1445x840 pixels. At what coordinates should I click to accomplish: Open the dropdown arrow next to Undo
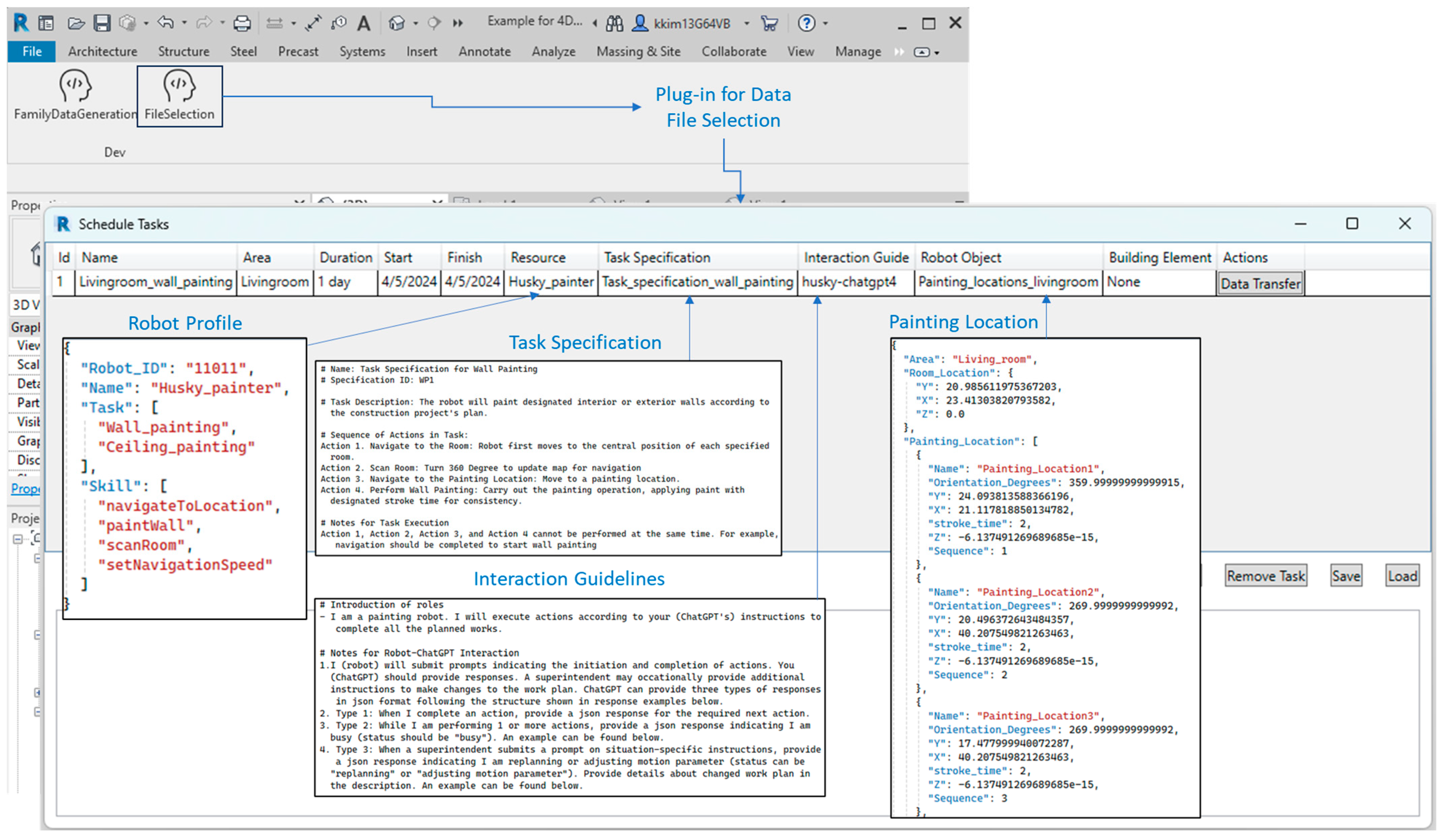[184, 23]
